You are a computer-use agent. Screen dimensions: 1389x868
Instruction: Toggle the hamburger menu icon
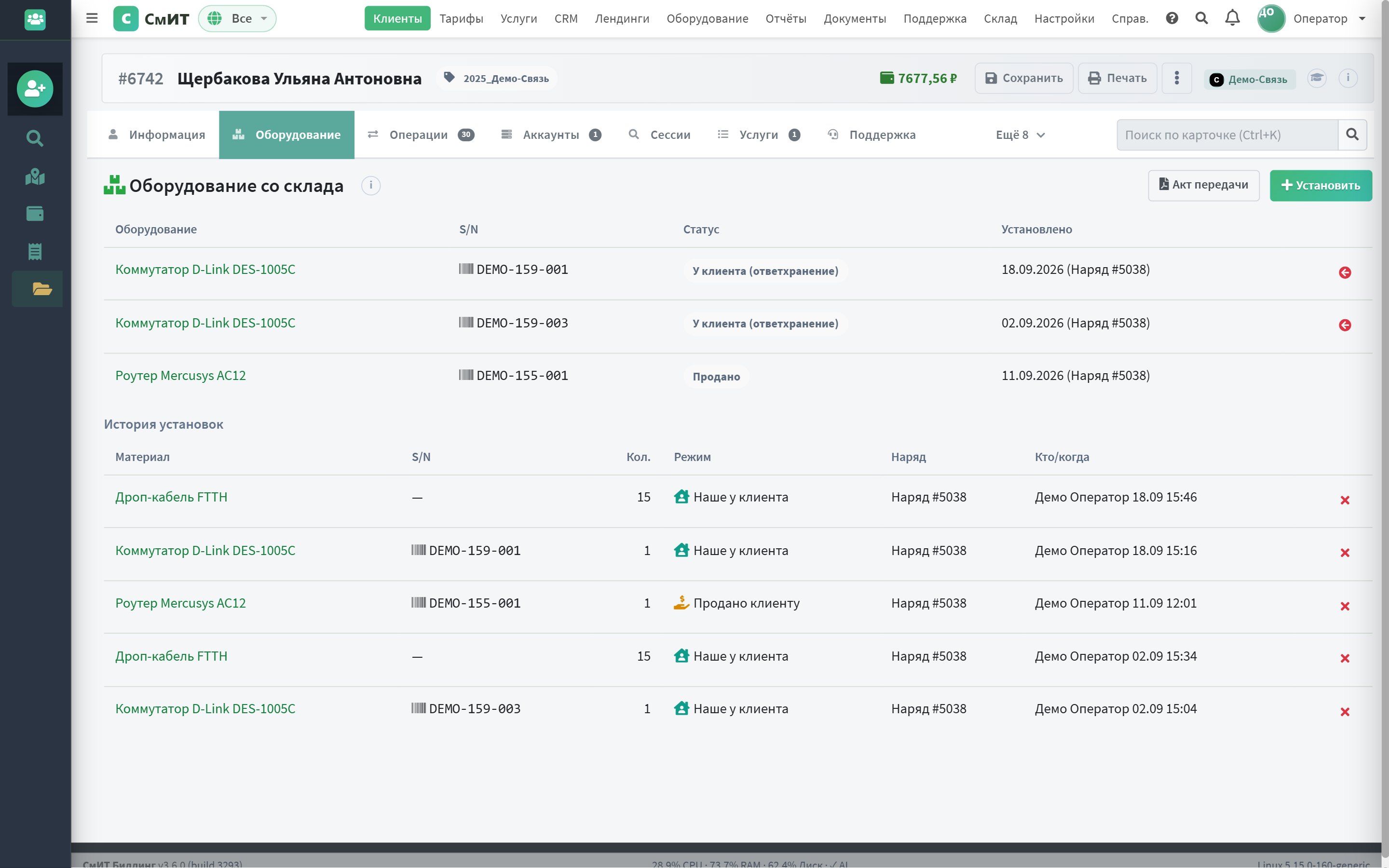point(92,18)
